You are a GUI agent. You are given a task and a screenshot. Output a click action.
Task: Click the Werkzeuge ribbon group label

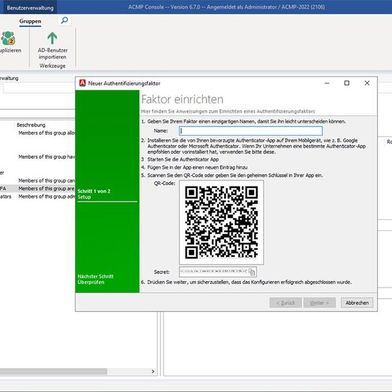52,66
